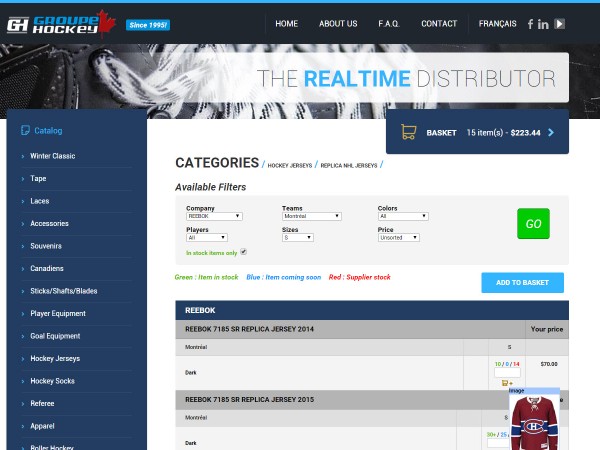Open the Players dropdown
Viewport: 600px width, 450px height.
click(207, 238)
